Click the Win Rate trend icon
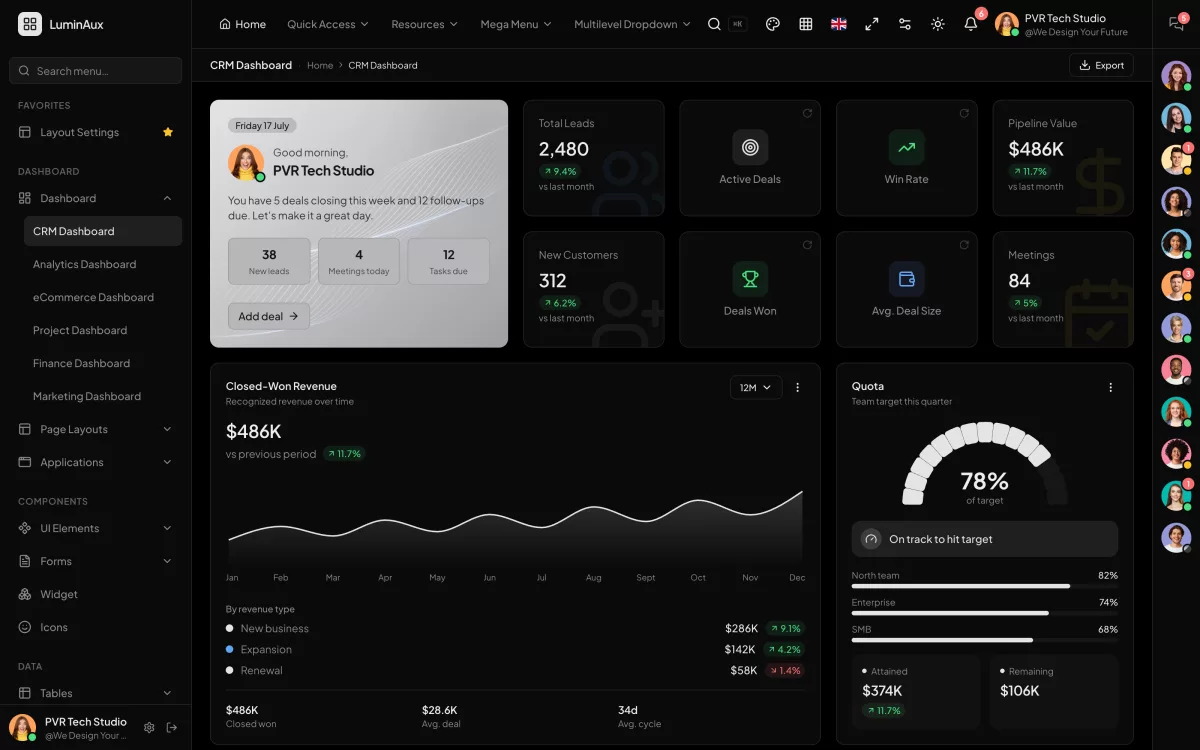The height and width of the screenshot is (750, 1200). tap(906, 148)
